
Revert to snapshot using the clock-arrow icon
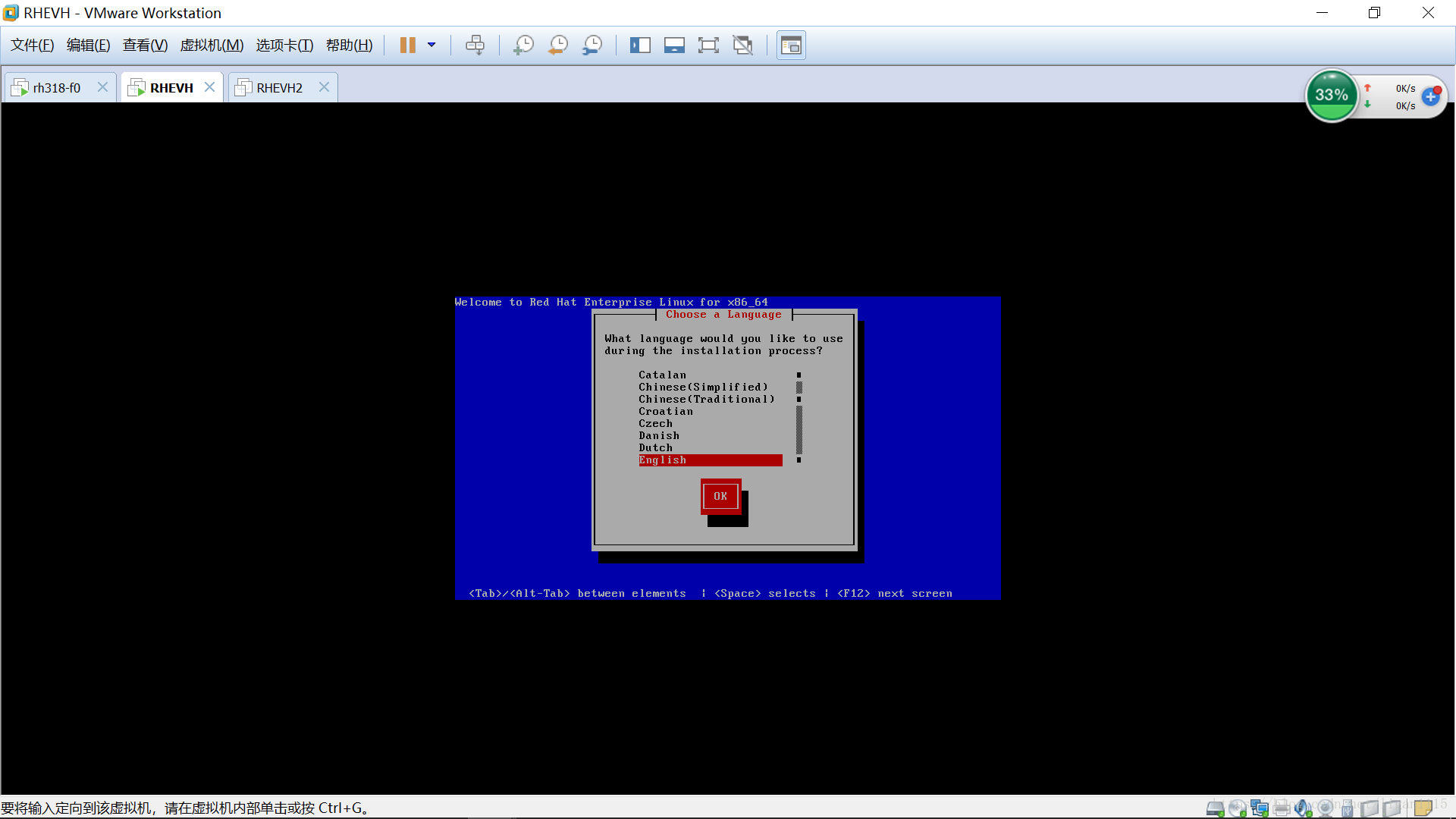click(x=558, y=45)
